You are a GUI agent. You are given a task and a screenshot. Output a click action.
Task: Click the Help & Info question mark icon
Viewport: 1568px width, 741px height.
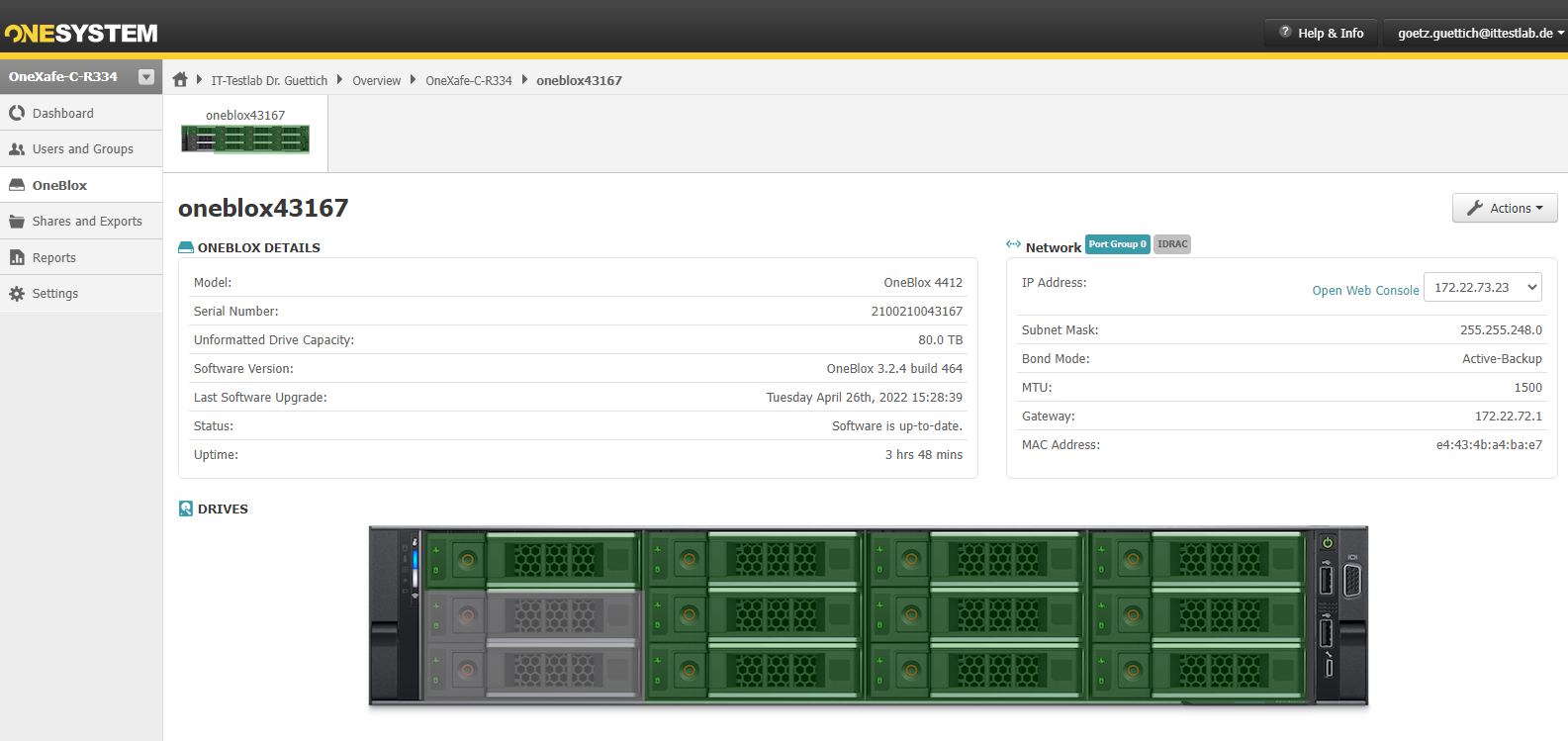pyautogui.click(x=1285, y=33)
